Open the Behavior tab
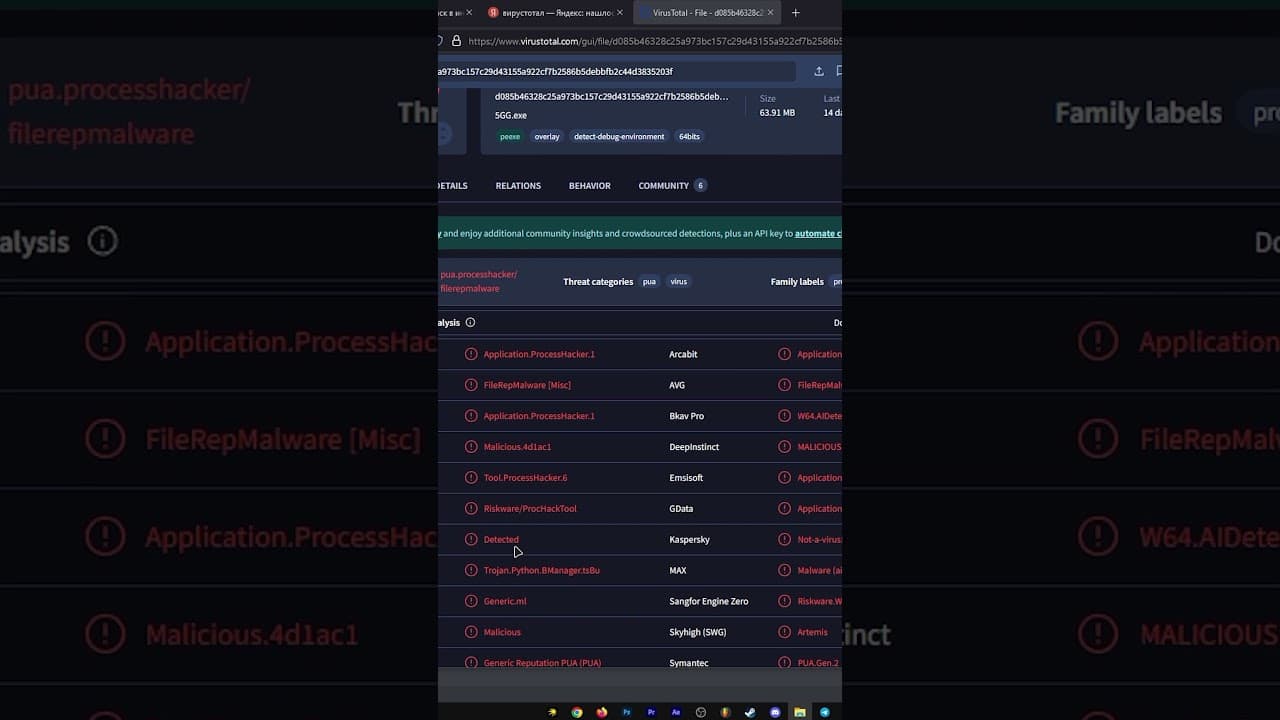Viewport: 1280px width, 720px height. tap(590, 186)
